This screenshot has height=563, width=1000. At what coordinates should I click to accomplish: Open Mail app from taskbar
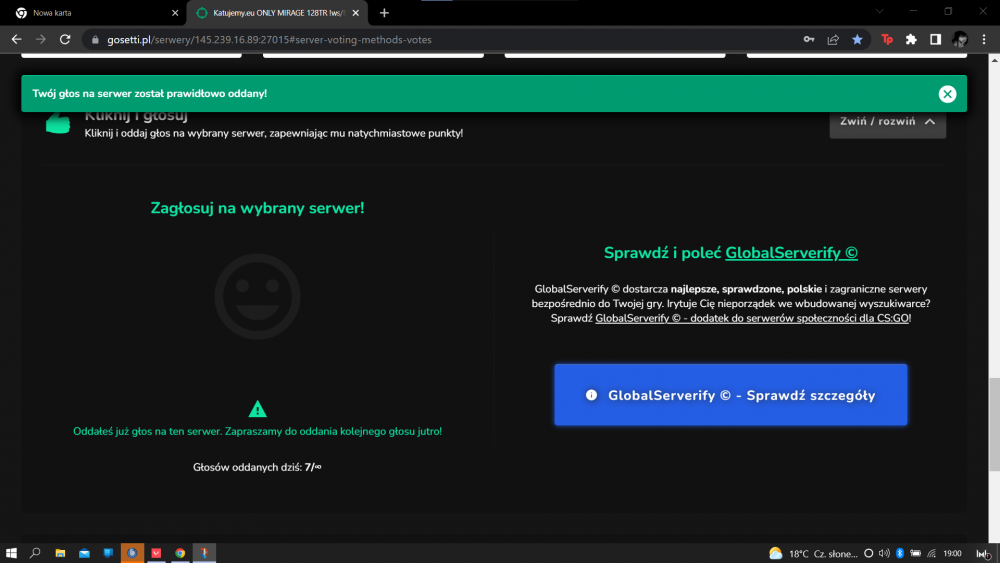[x=84, y=553]
